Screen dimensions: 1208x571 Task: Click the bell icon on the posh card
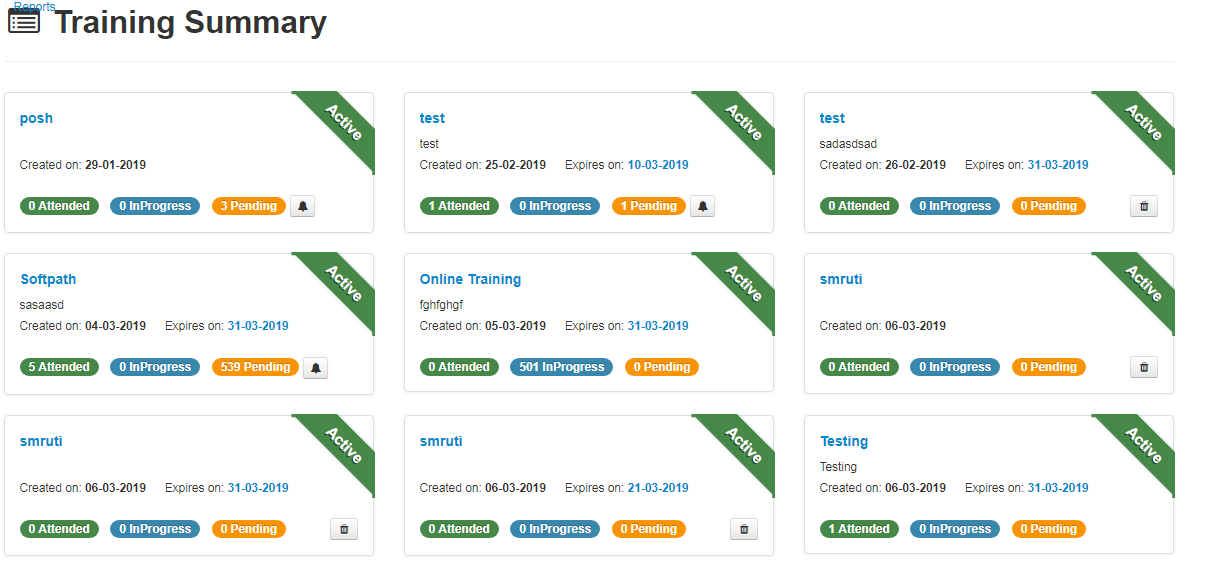[303, 206]
